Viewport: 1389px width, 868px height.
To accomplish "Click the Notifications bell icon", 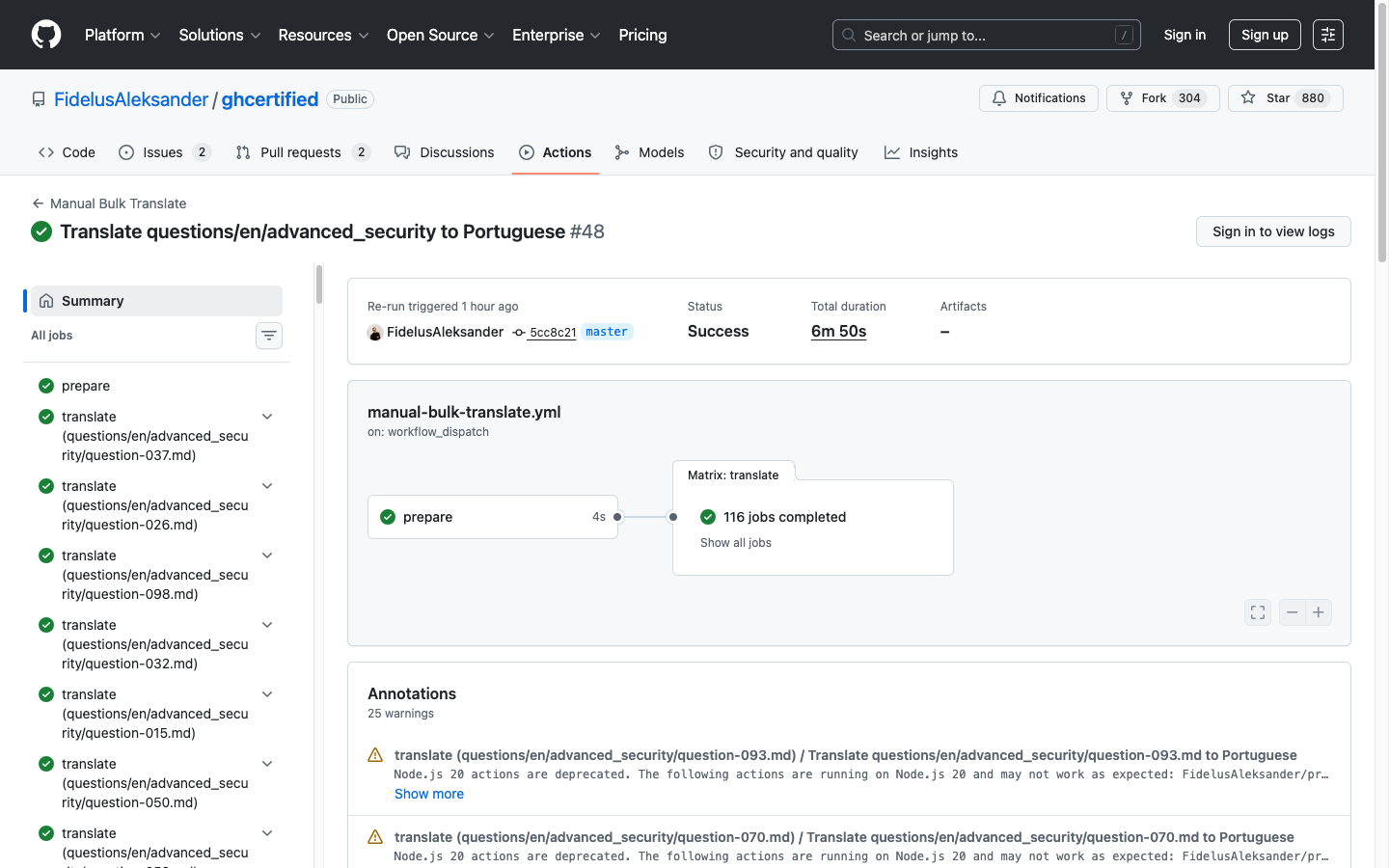I will [998, 97].
